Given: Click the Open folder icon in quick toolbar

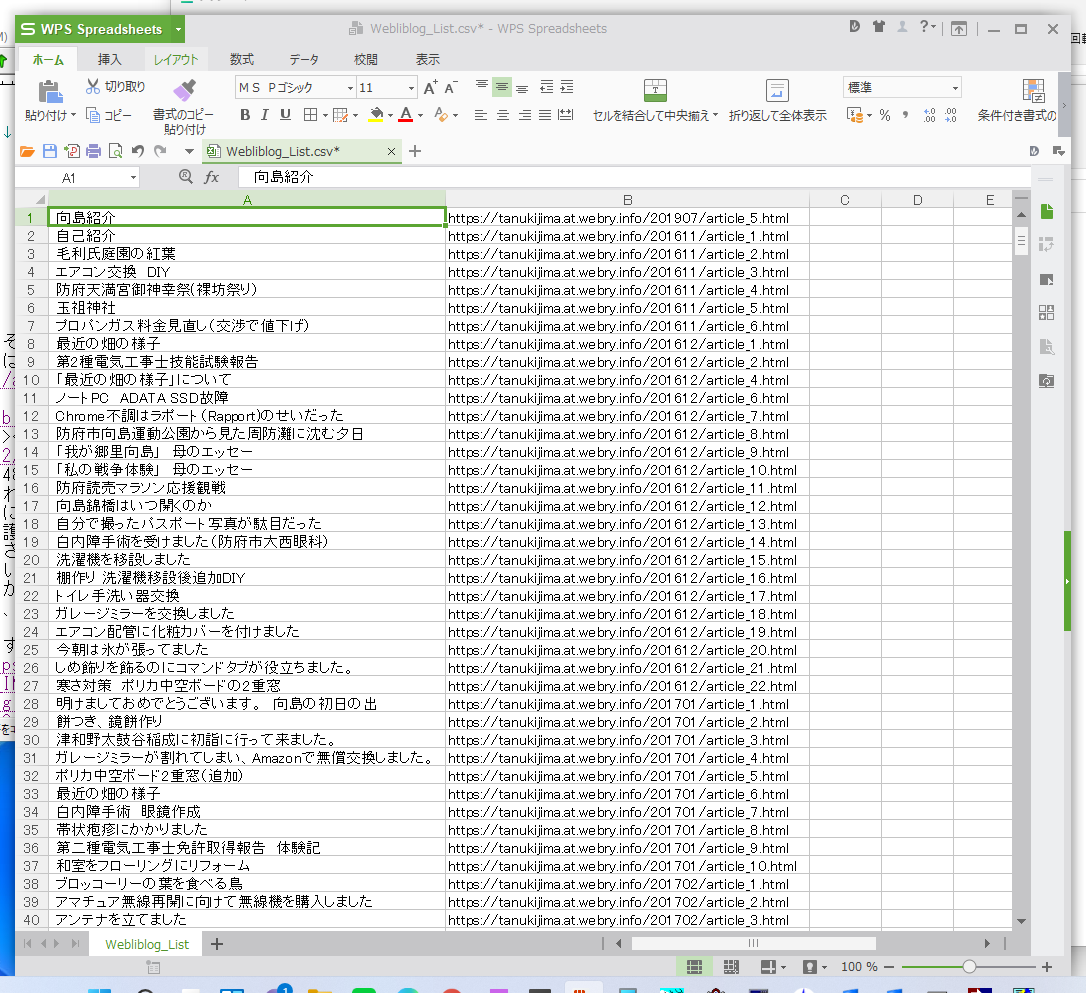Looking at the screenshot, I should tap(27, 151).
